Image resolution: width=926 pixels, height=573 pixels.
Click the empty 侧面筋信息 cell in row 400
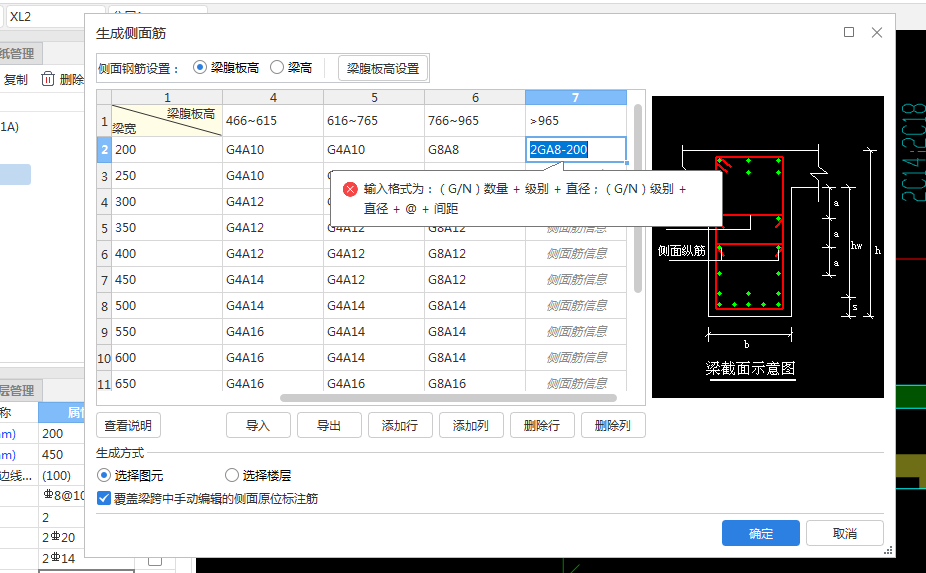[x=576, y=253]
